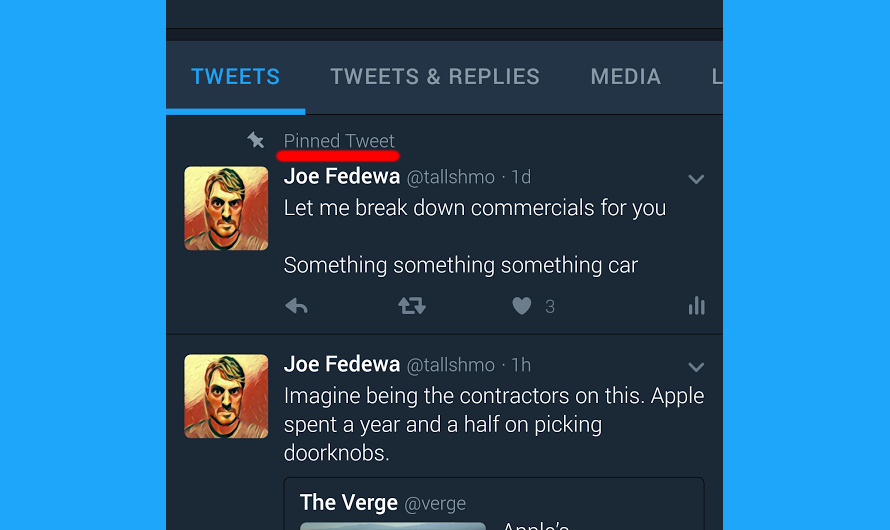The image size is (890, 530).
Task: Open The Verge quoted tweet card
Action: tap(494, 504)
